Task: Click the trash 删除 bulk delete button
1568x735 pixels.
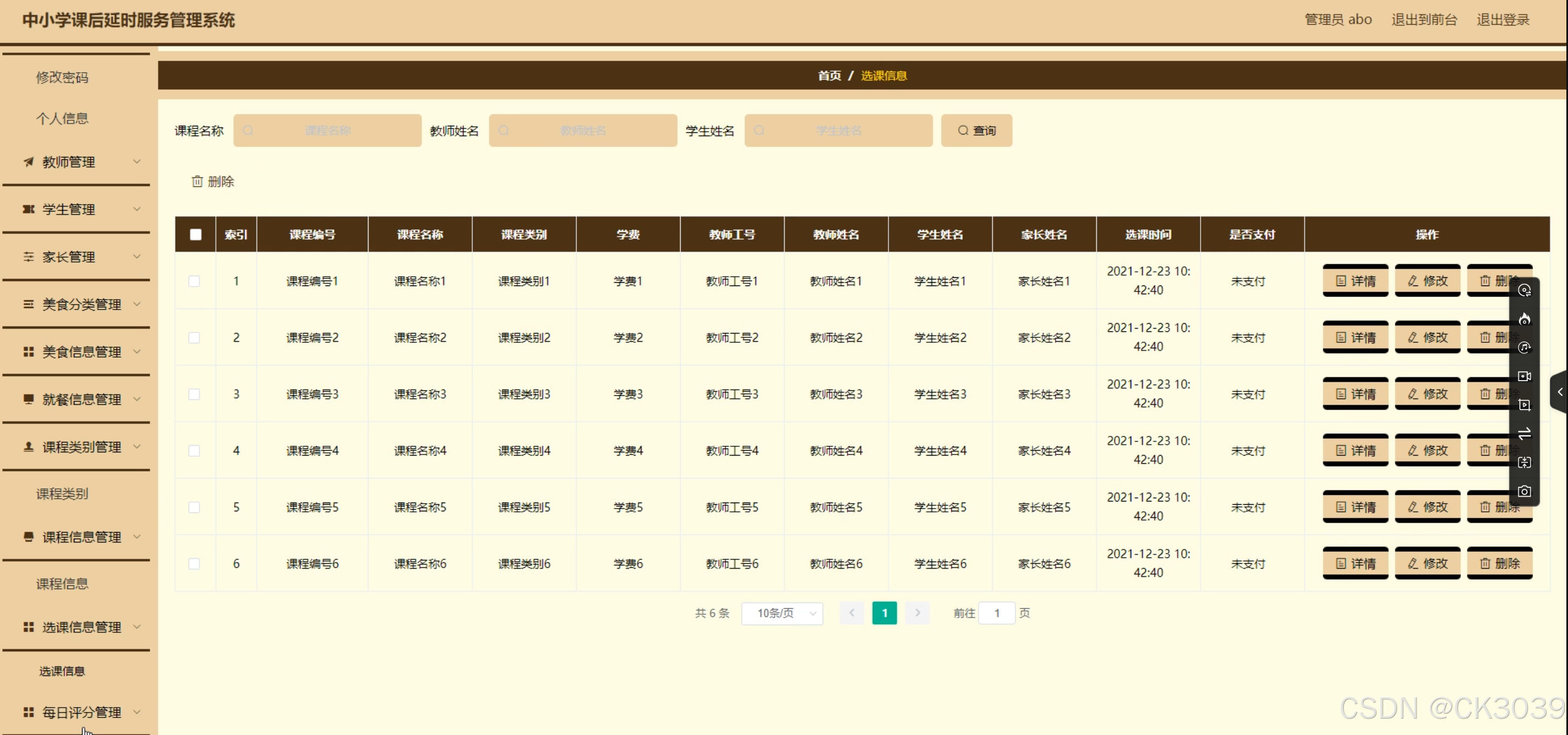Action: 213,182
